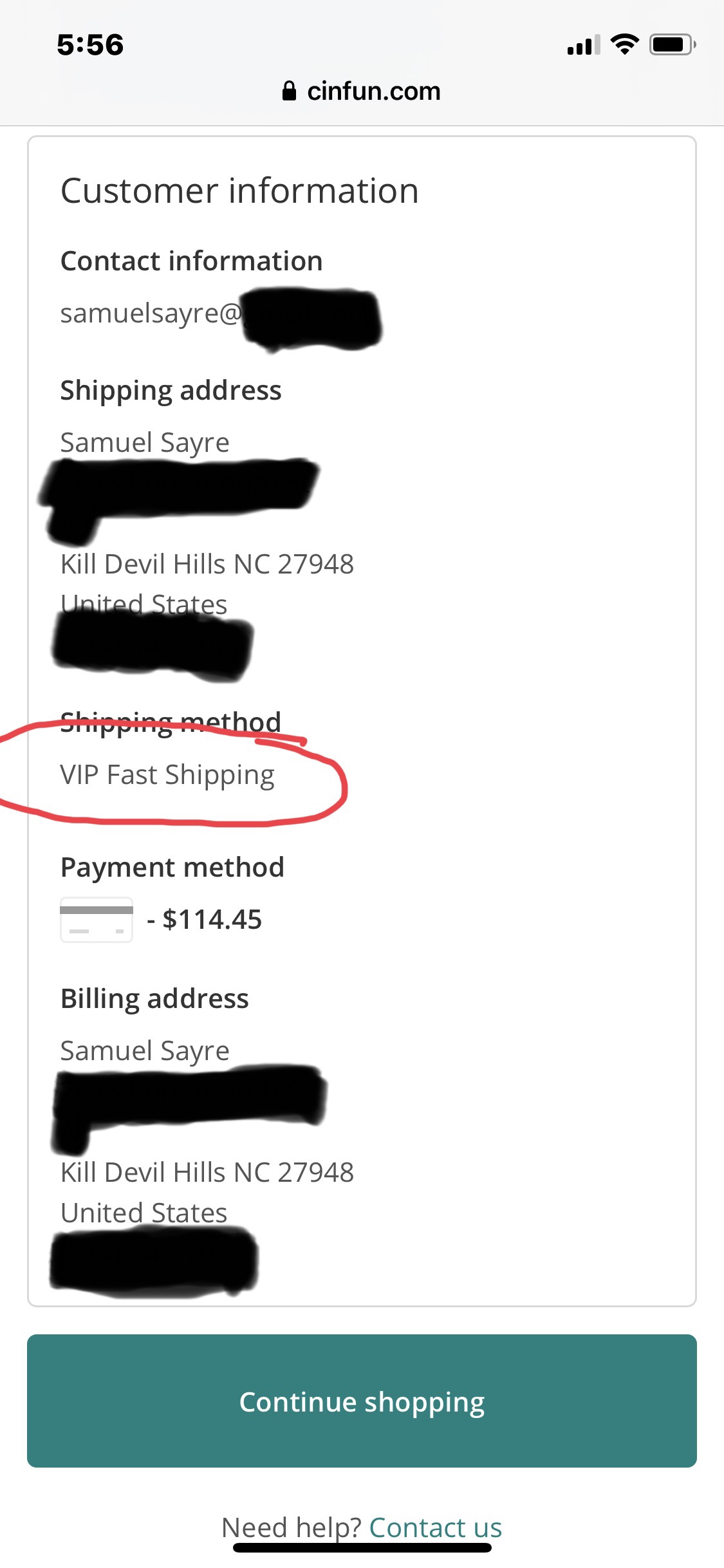
Task: Tap the Payment method heading
Action: pos(172,868)
